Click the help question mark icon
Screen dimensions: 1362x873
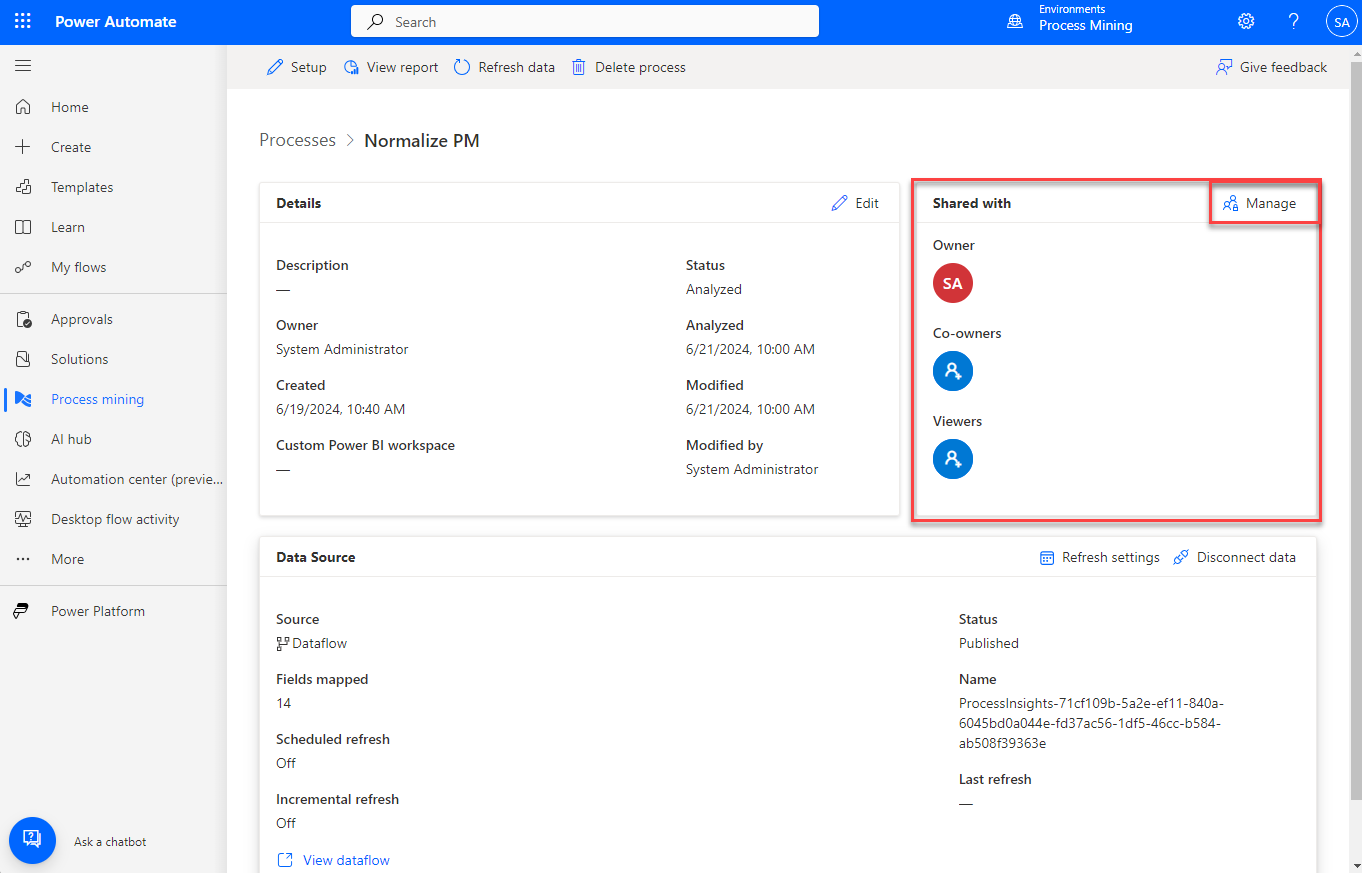click(x=1293, y=21)
